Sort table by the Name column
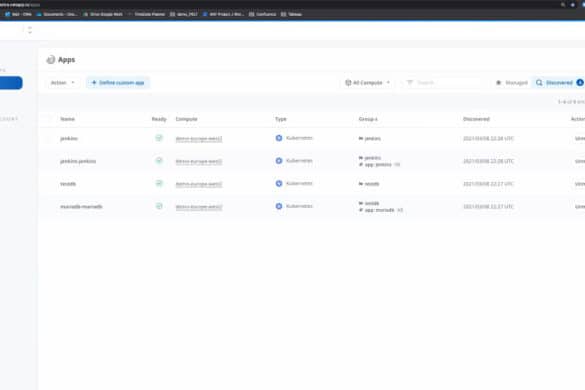This screenshot has height=390, width=585. tap(68, 119)
